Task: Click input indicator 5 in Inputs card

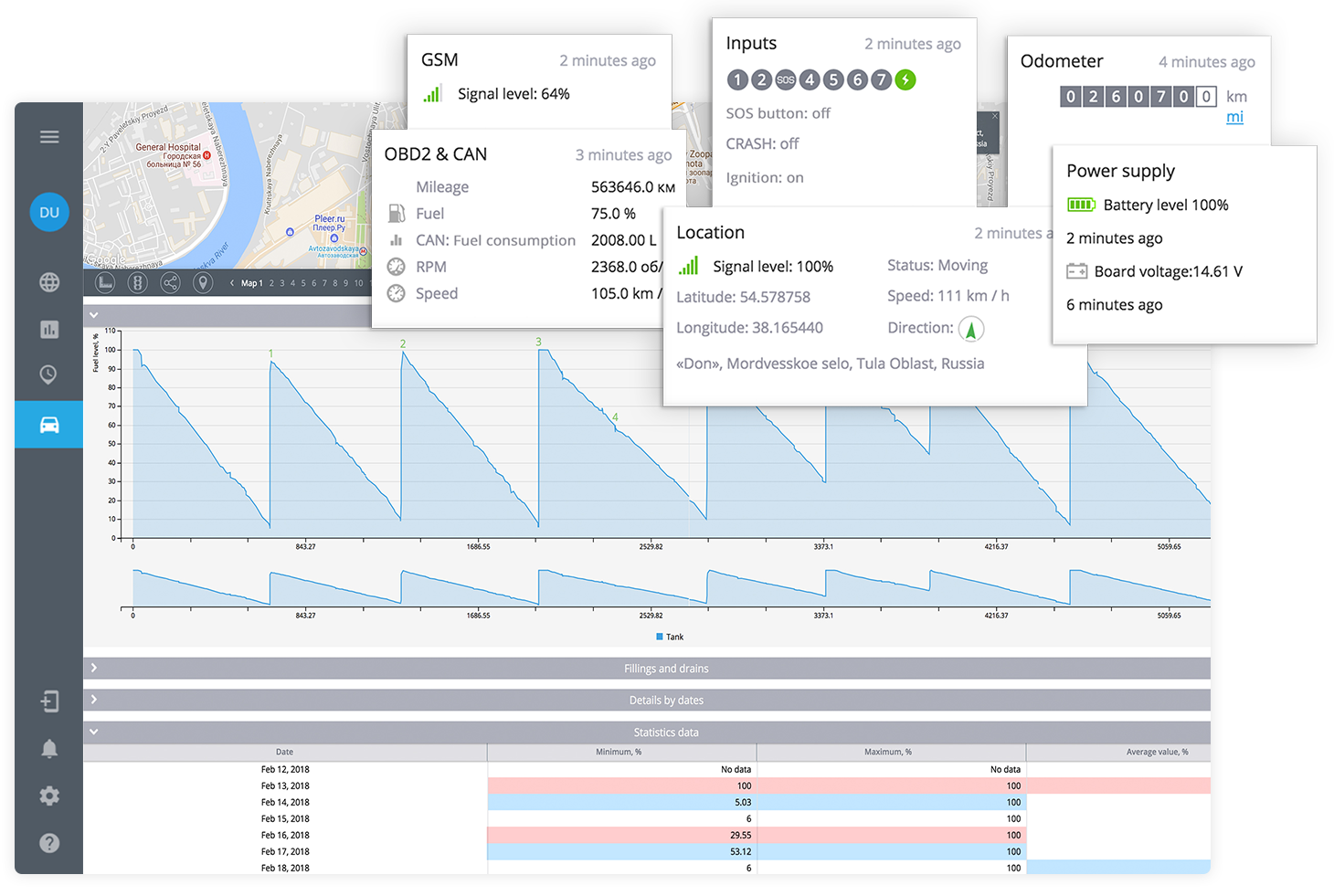Action: pyautogui.click(x=833, y=79)
